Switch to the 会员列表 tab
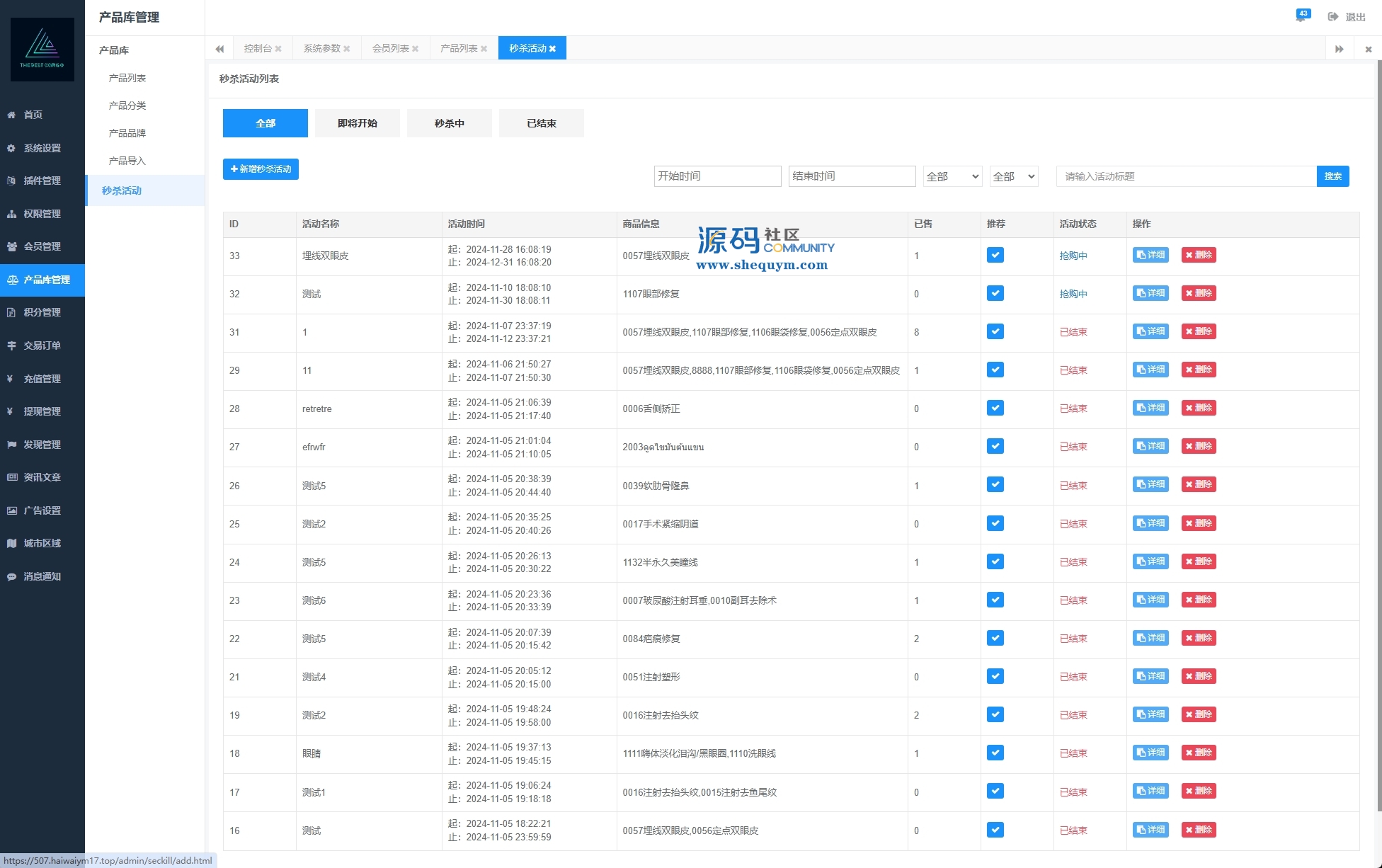 391,48
